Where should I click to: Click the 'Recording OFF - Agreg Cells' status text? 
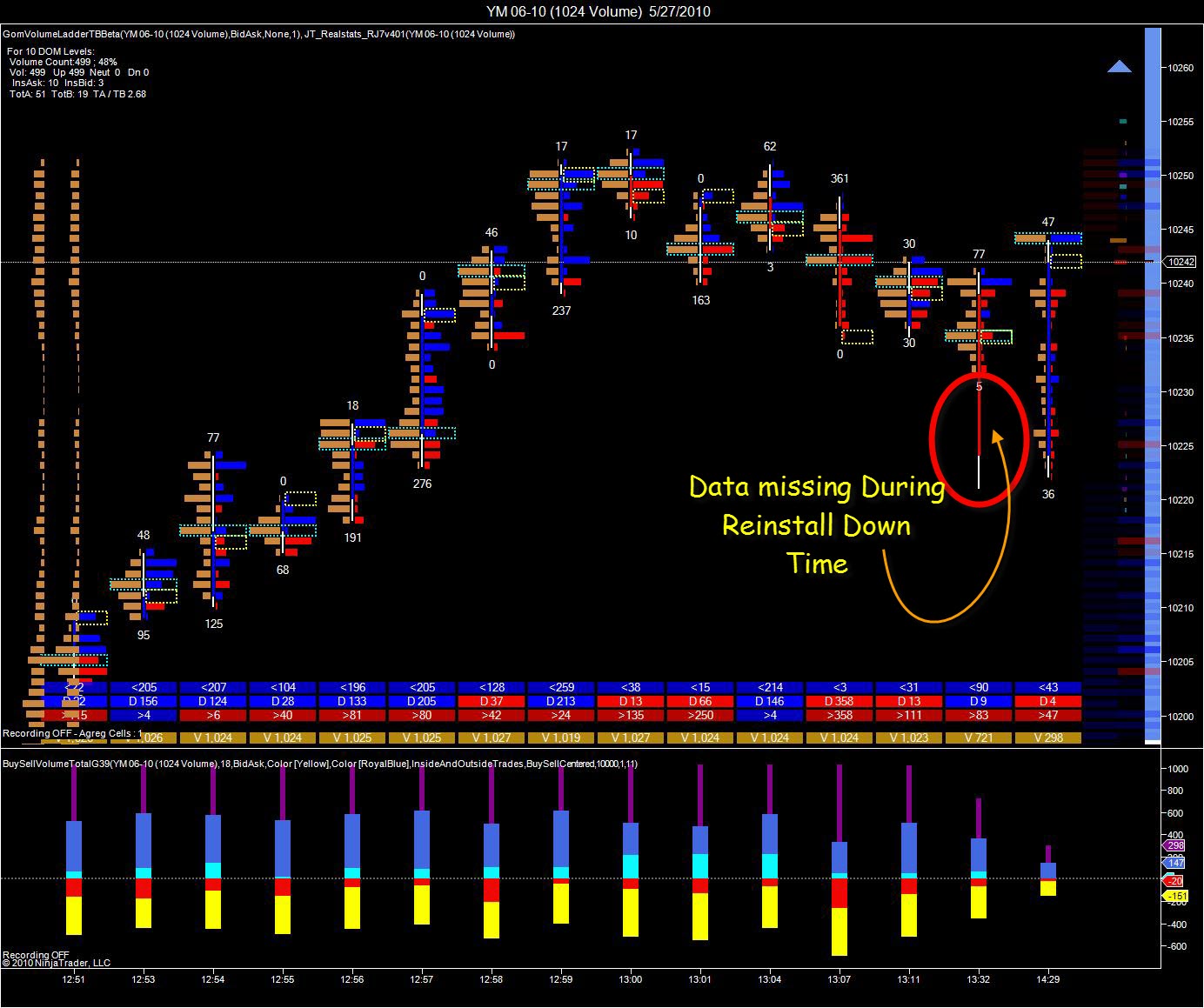[x=72, y=733]
